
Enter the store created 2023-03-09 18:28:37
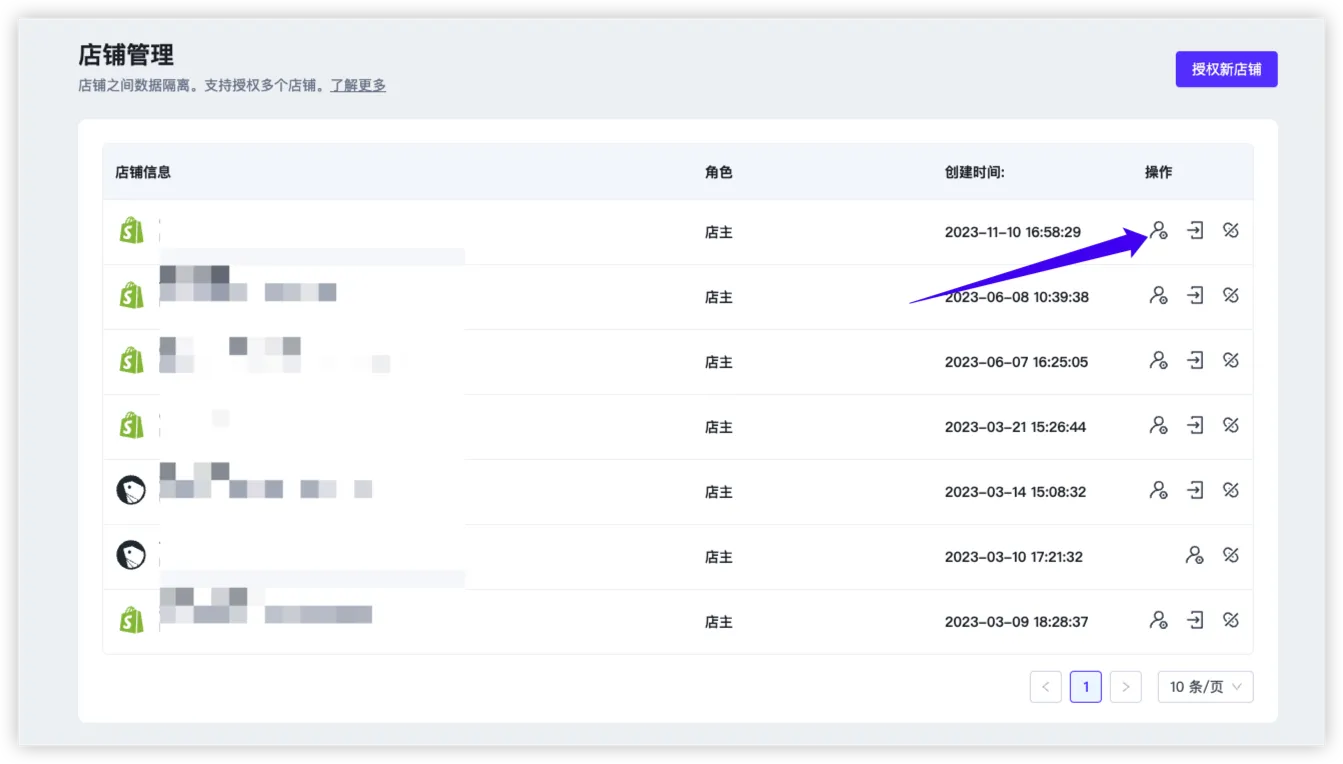(x=1195, y=621)
